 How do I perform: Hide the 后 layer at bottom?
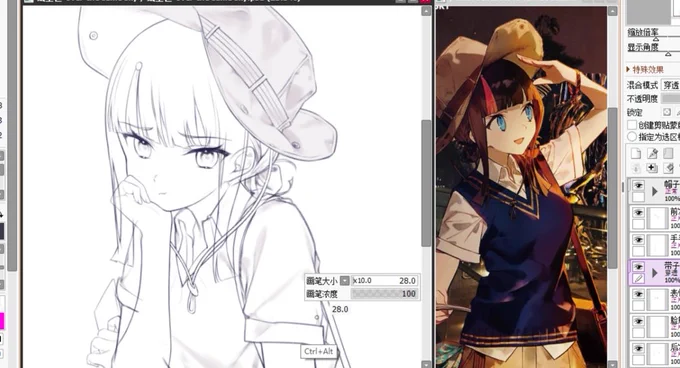[x=638, y=348]
